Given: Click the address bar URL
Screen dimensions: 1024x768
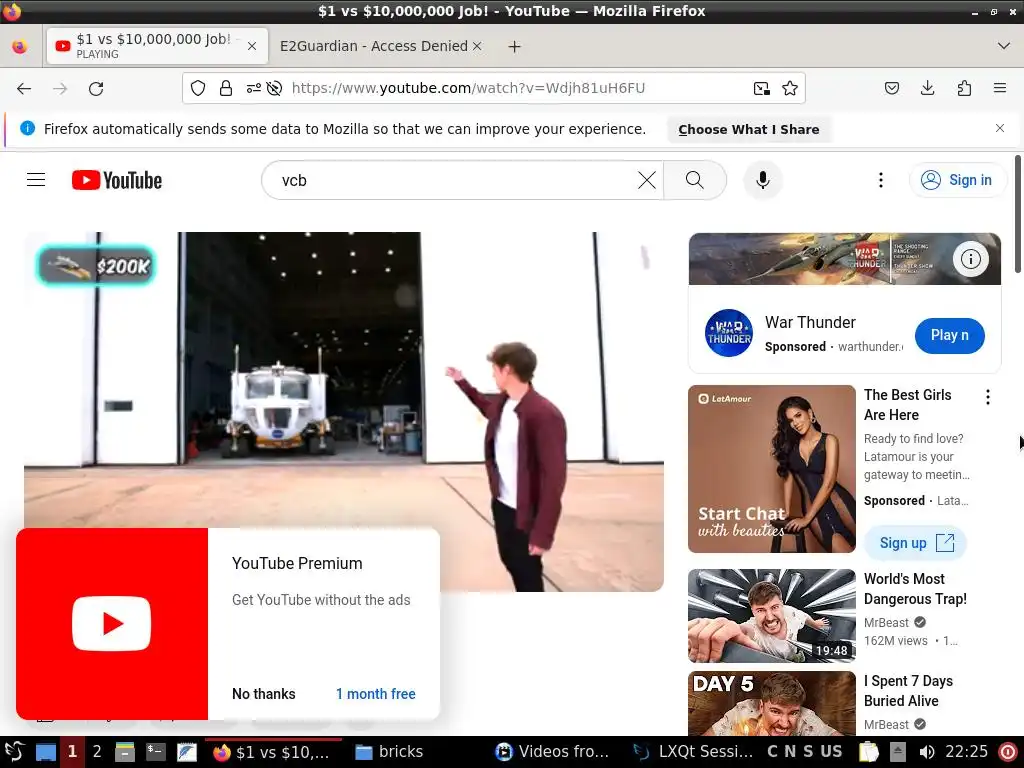Looking at the screenshot, I should coord(468,88).
